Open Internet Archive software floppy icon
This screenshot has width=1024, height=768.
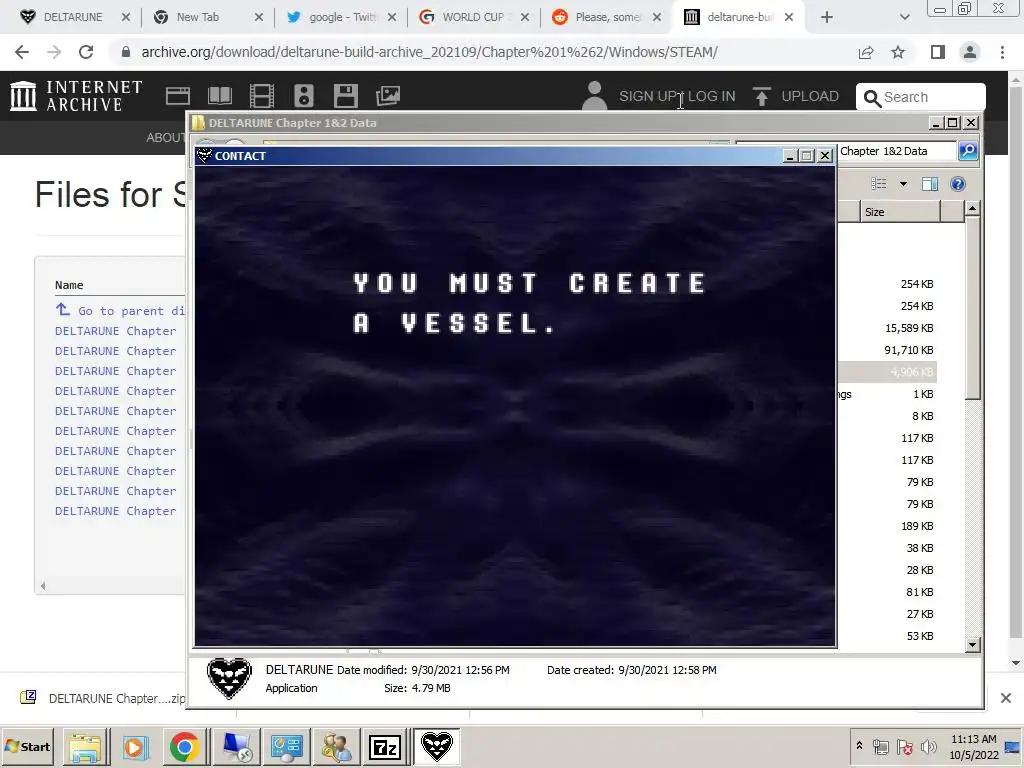(345, 96)
